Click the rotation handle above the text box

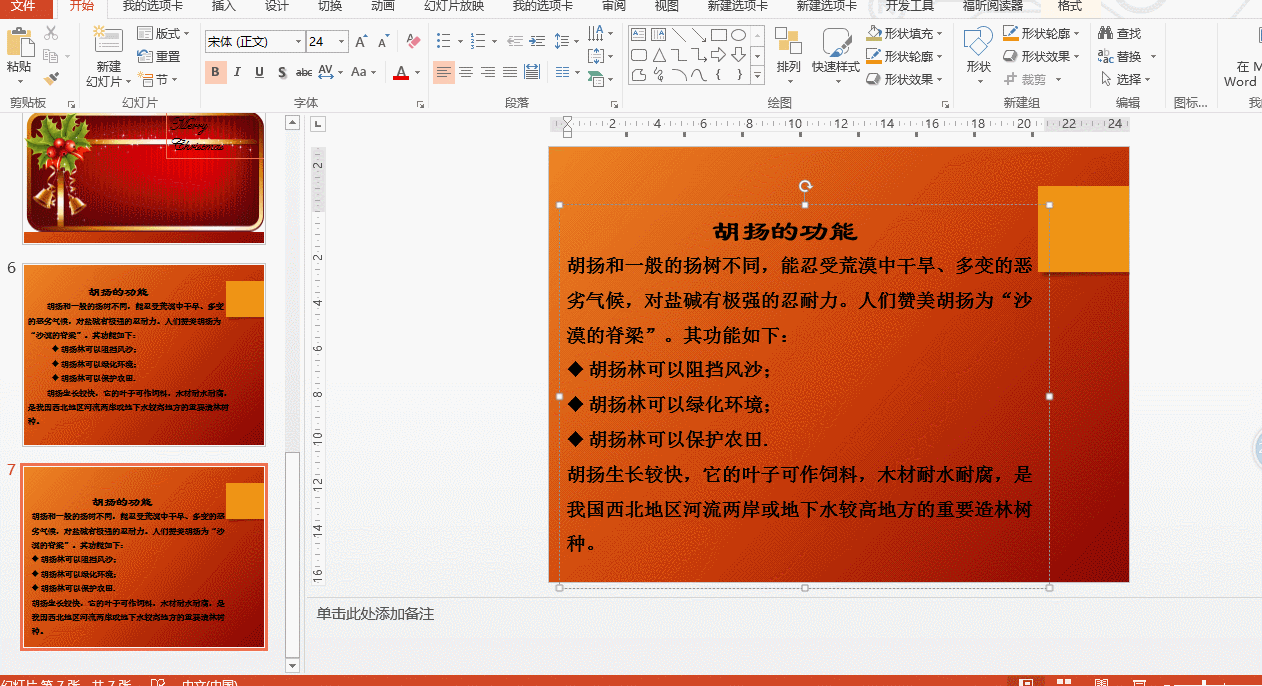(x=805, y=186)
